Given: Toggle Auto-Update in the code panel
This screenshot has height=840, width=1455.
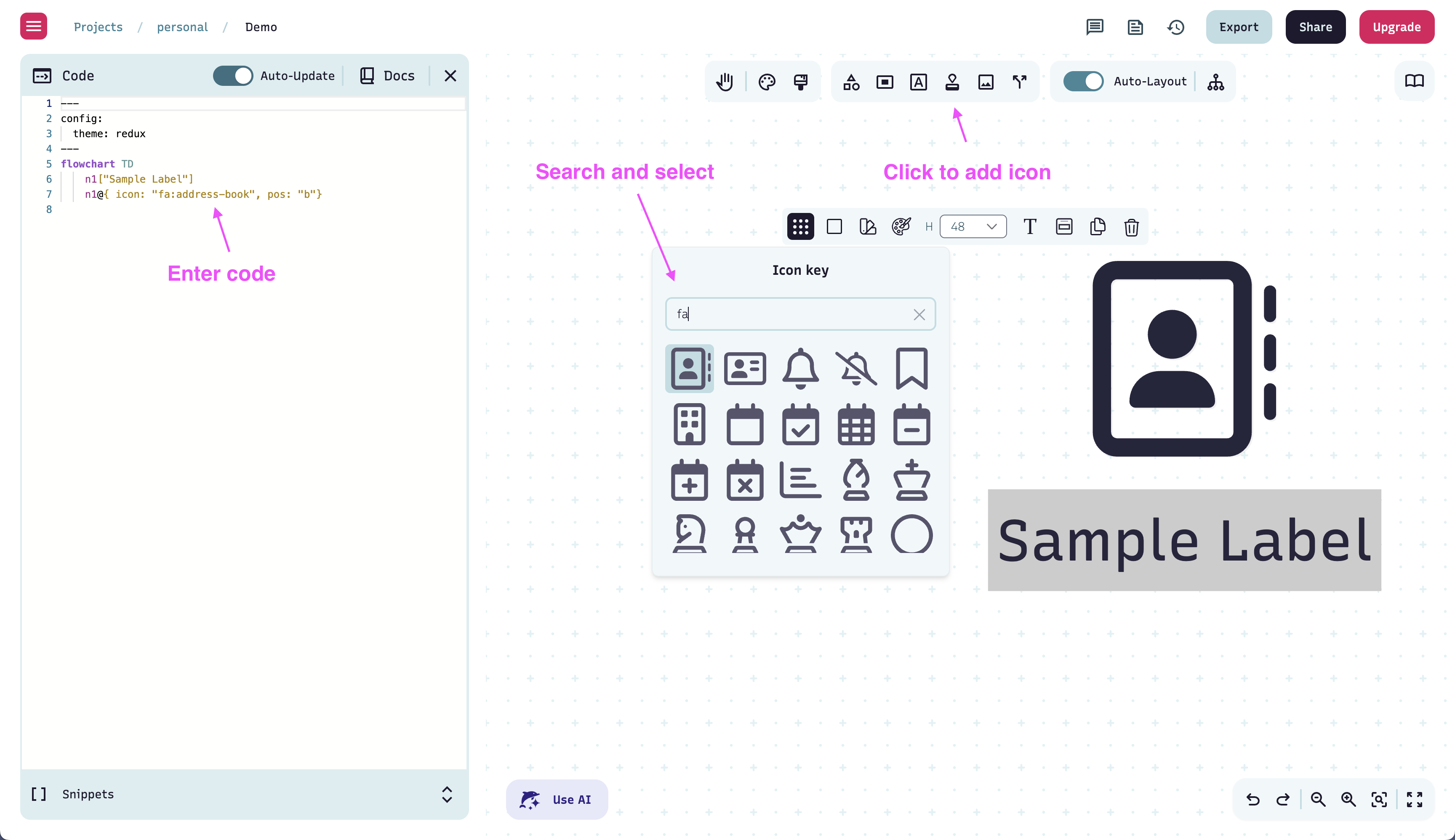Looking at the screenshot, I should click(233, 76).
